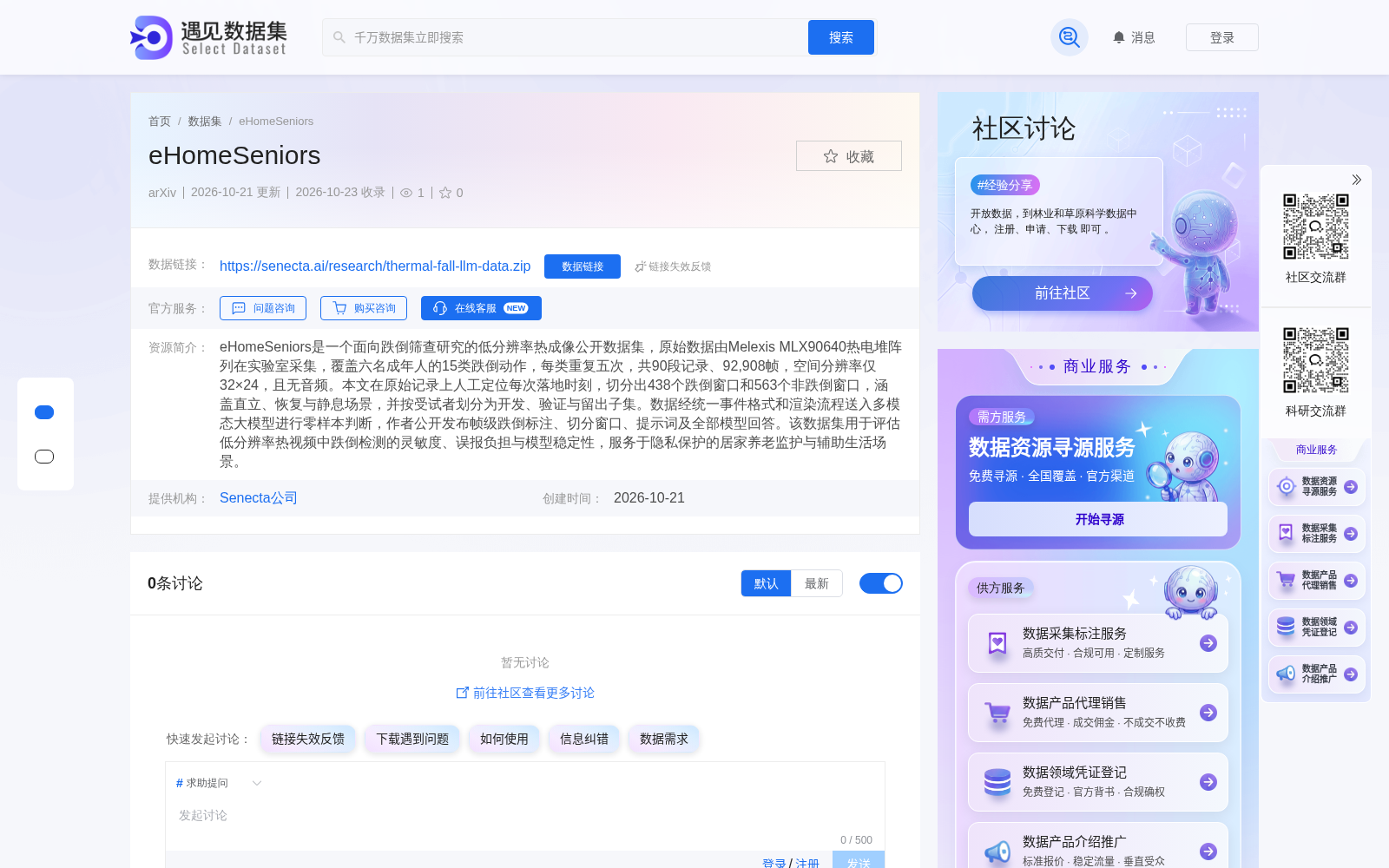Click arrow on 数据产品代理销售 card
This screenshot has width=1389, height=868.
tap(1208, 713)
